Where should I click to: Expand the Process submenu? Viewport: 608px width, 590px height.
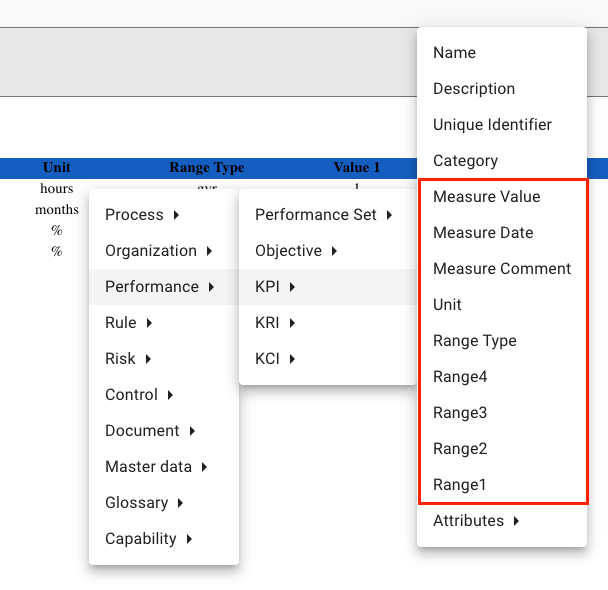[164, 215]
